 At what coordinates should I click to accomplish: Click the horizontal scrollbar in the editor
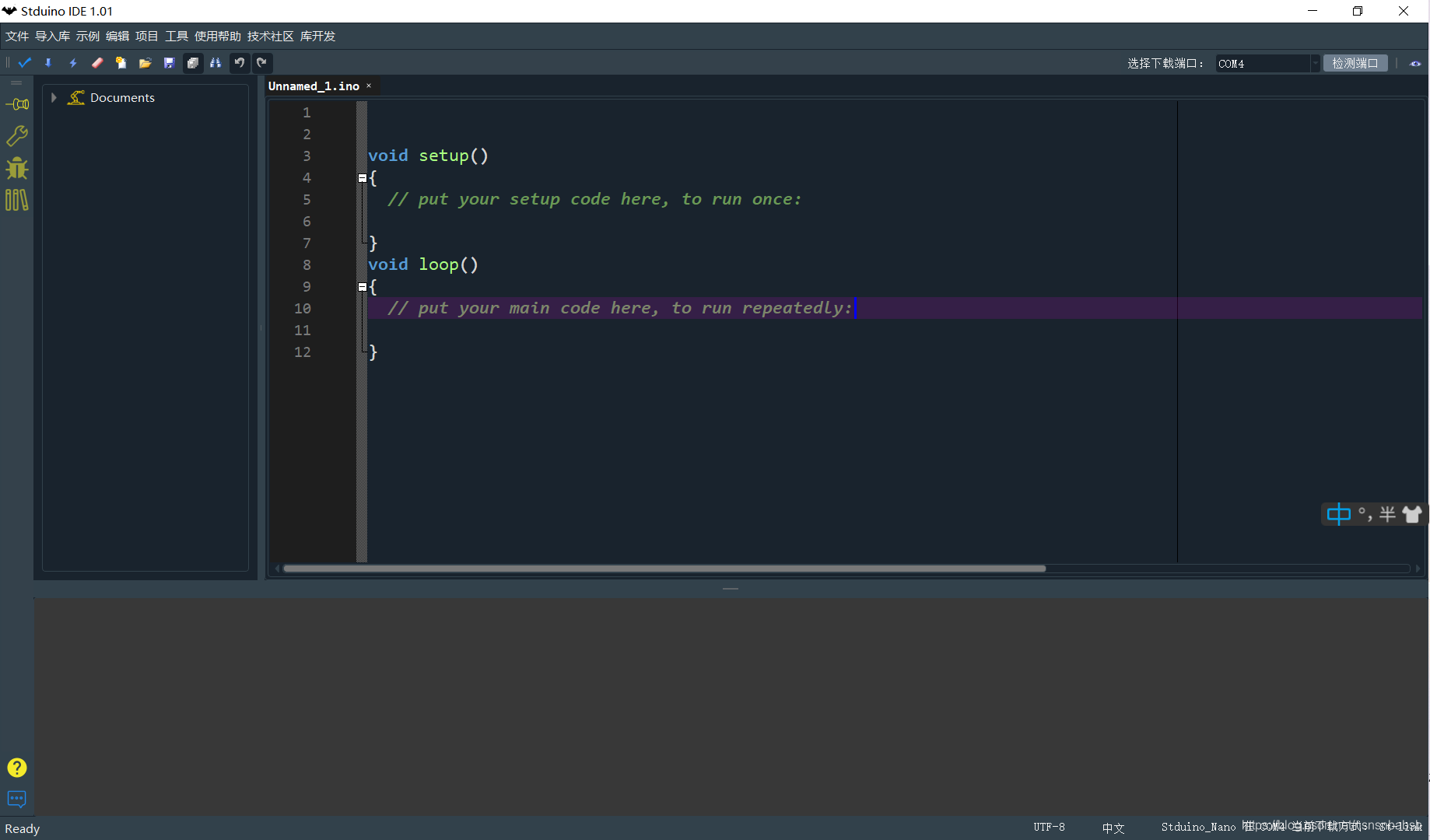tap(664, 569)
